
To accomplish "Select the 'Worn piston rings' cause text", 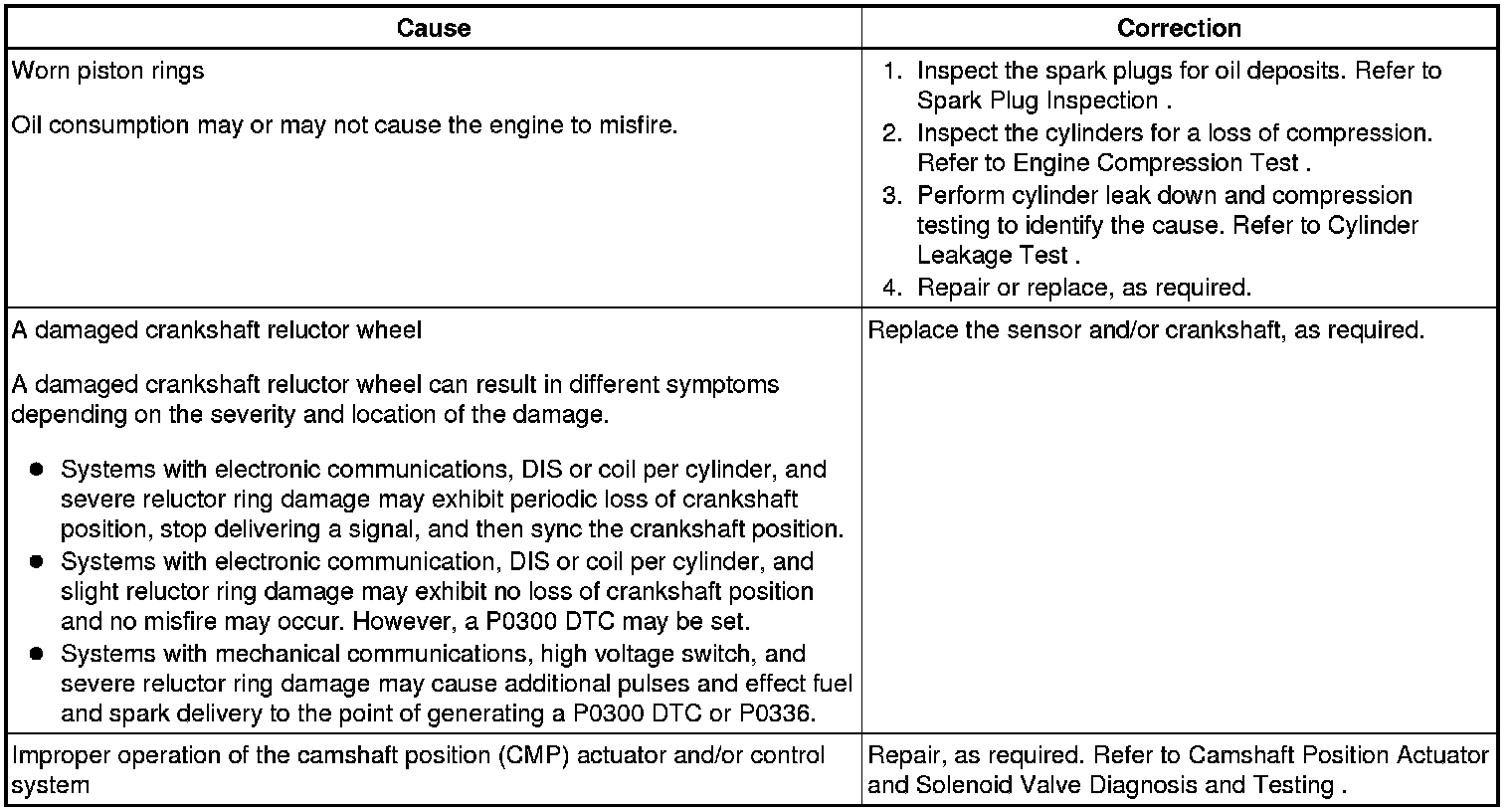I will 107,72.
